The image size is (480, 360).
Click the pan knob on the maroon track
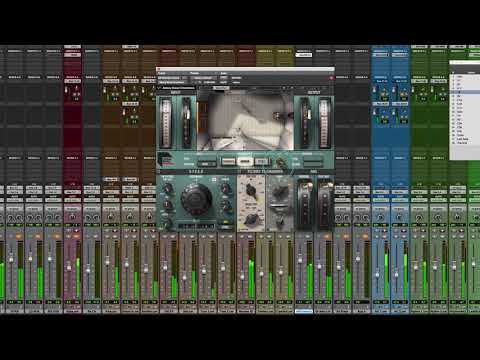[x=72, y=217]
